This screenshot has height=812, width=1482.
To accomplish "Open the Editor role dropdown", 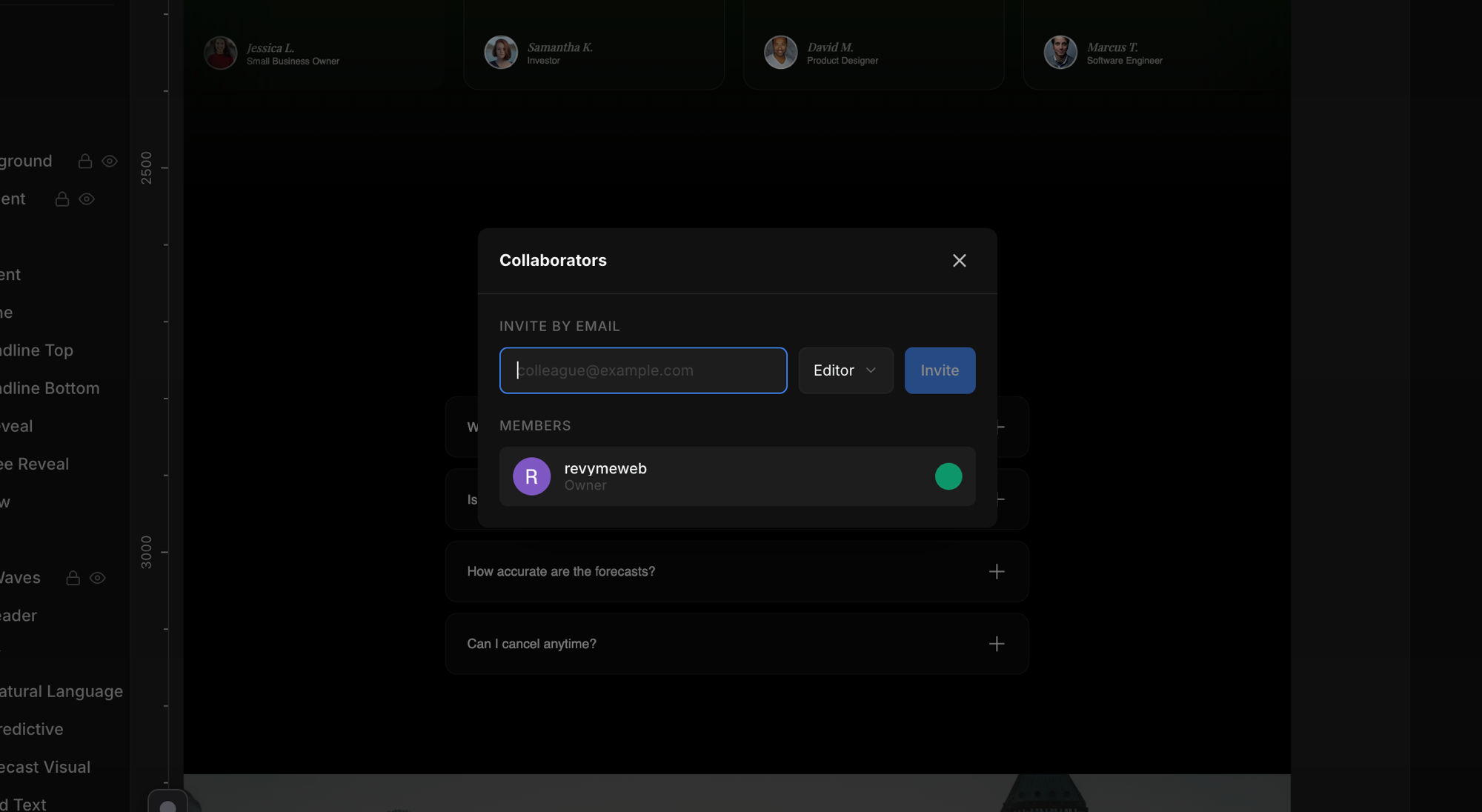I will (845, 370).
